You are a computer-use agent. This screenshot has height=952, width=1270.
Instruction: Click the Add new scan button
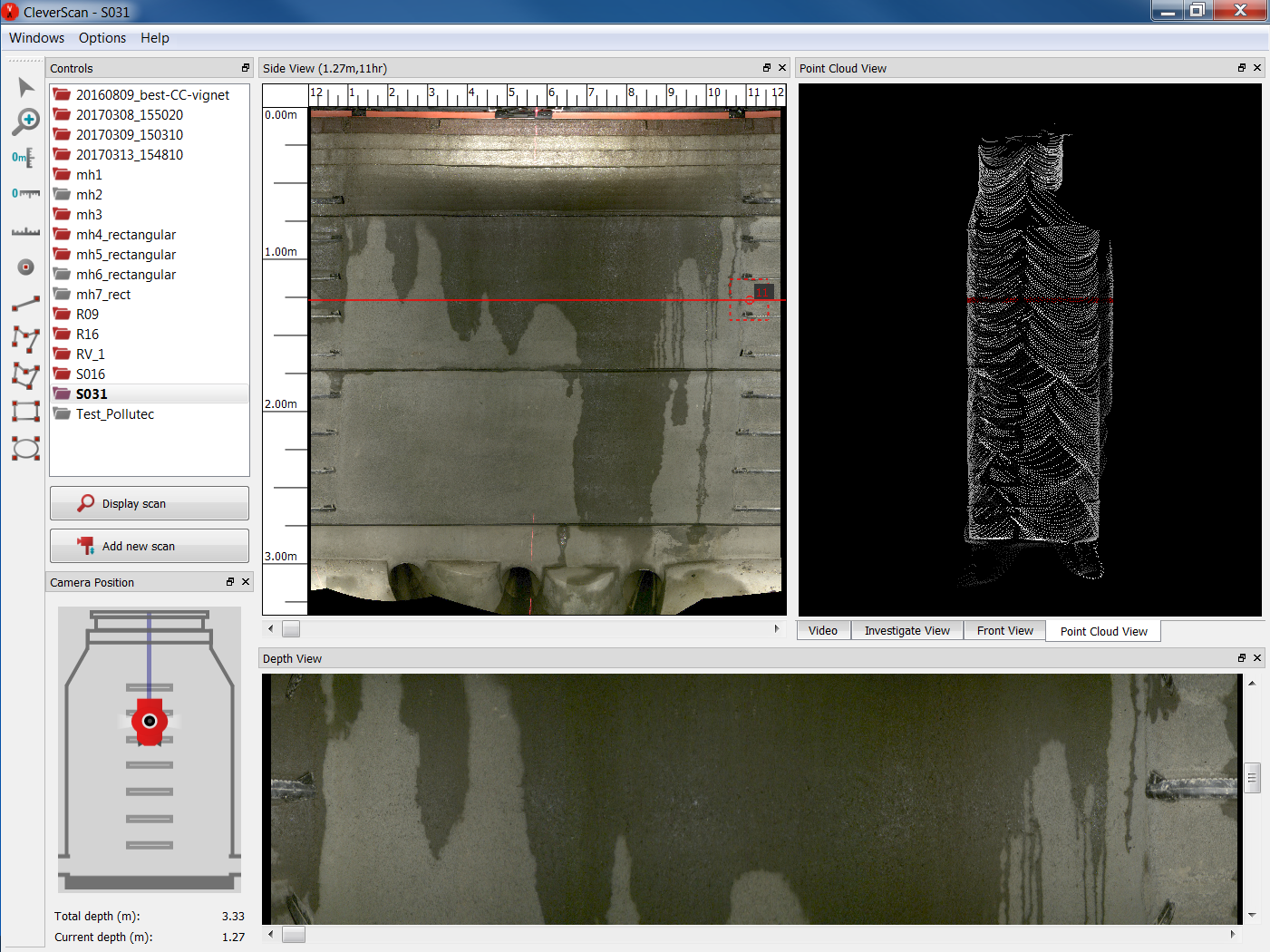[150, 546]
